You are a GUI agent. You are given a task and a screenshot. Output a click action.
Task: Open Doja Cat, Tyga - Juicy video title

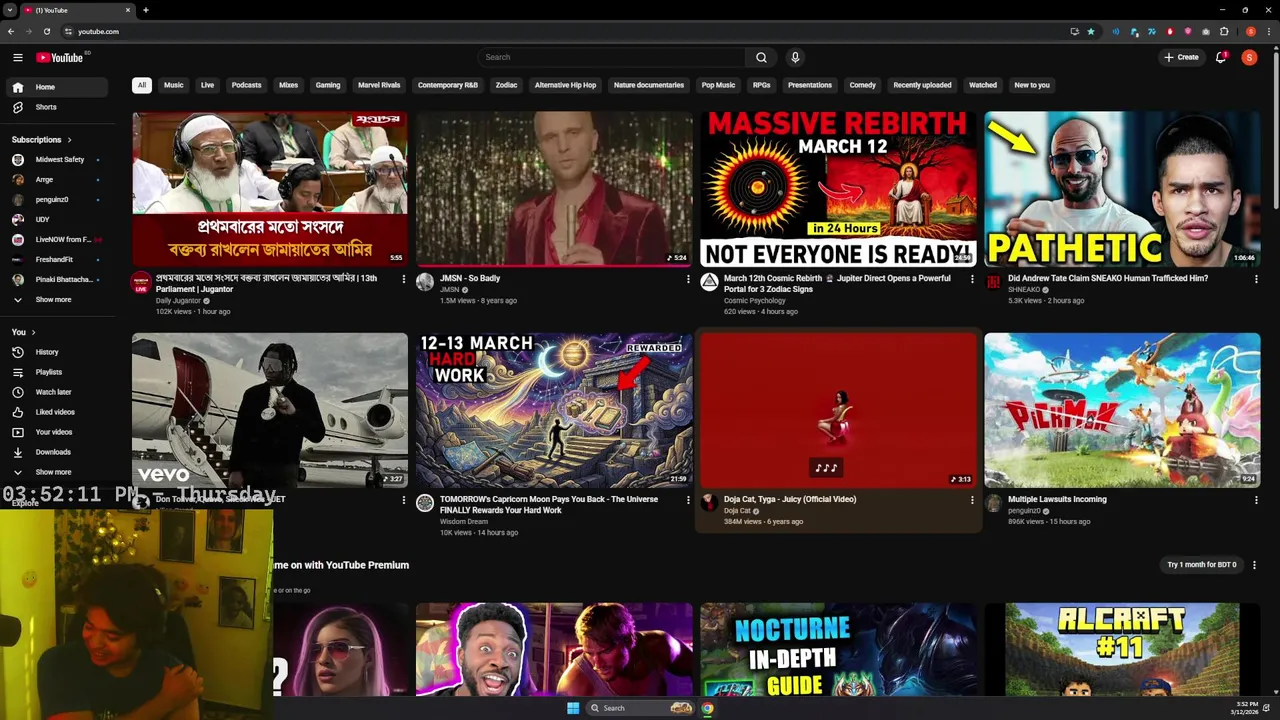(790, 499)
